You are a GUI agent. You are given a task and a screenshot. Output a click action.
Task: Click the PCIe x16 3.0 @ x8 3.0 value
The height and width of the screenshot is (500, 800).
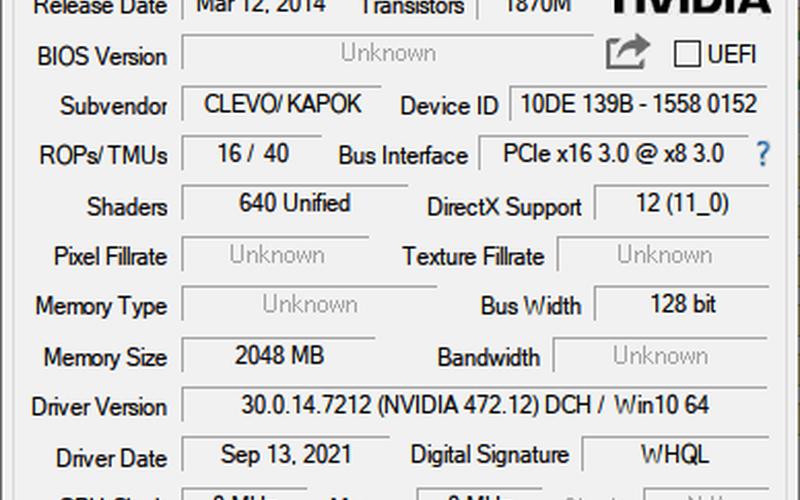point(613,153)
